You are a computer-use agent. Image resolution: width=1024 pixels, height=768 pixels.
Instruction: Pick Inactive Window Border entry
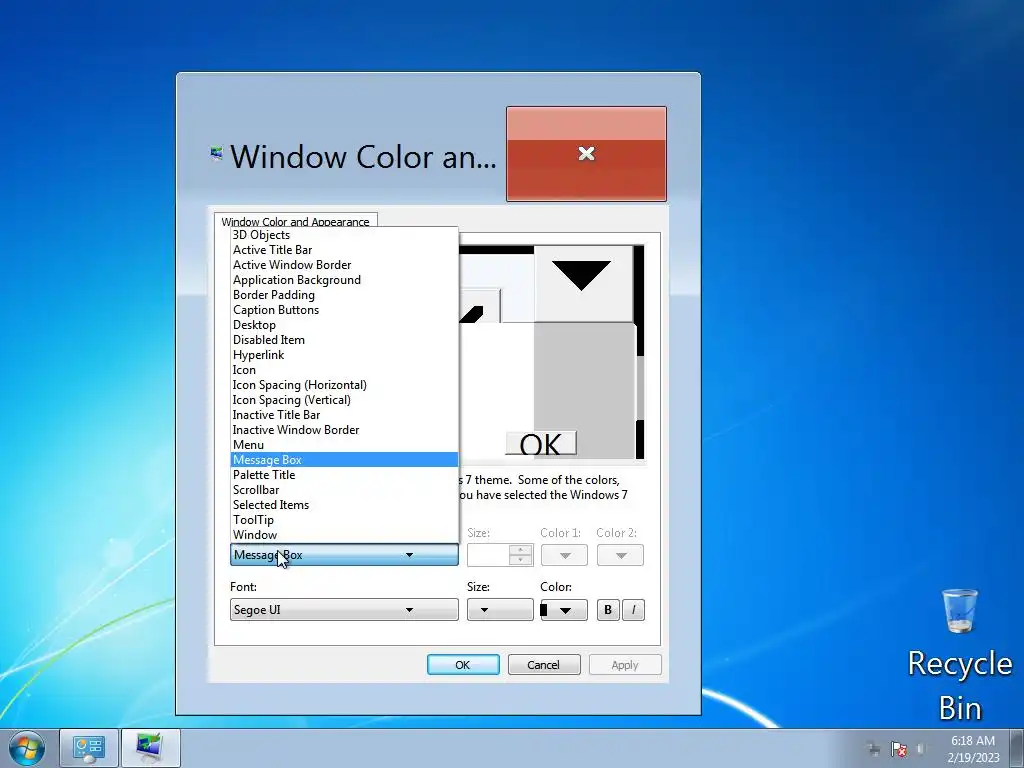pyautogui.click(x=344, y=430)
